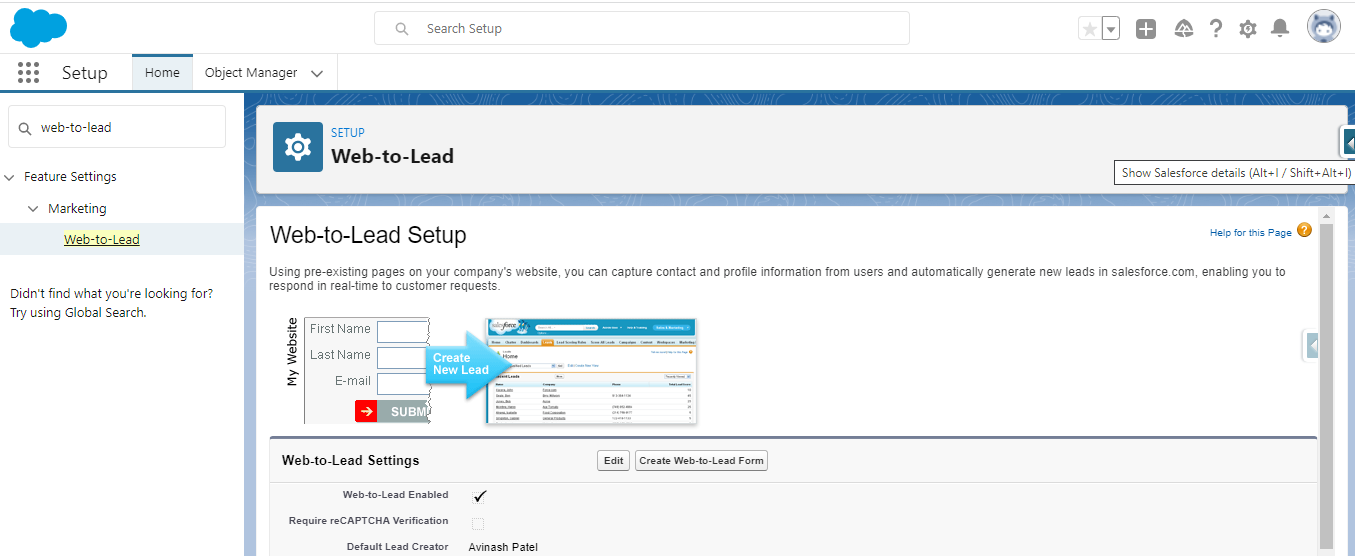1355x556 pixels.
Task: Open the Notifications bell
Action: (1279, 29)
